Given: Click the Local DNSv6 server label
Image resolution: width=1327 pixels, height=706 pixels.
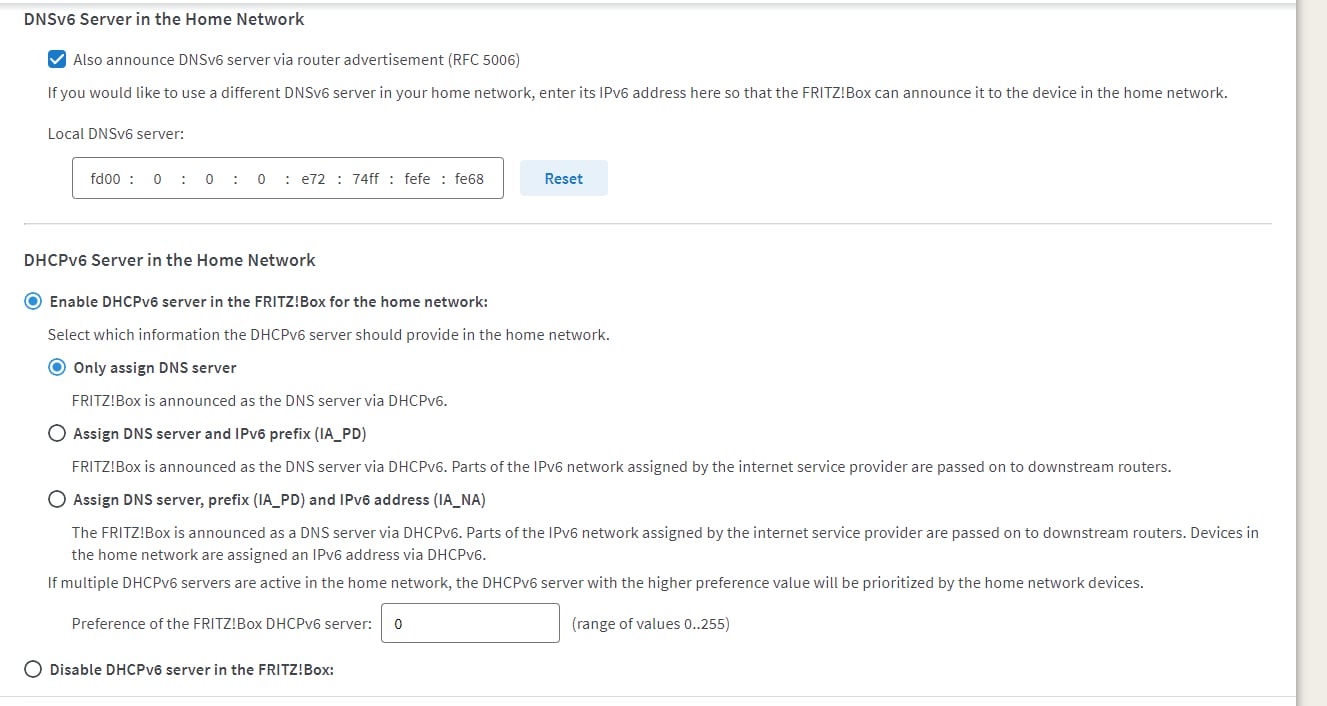Looking at the screenshot, I should click(116, 133).
